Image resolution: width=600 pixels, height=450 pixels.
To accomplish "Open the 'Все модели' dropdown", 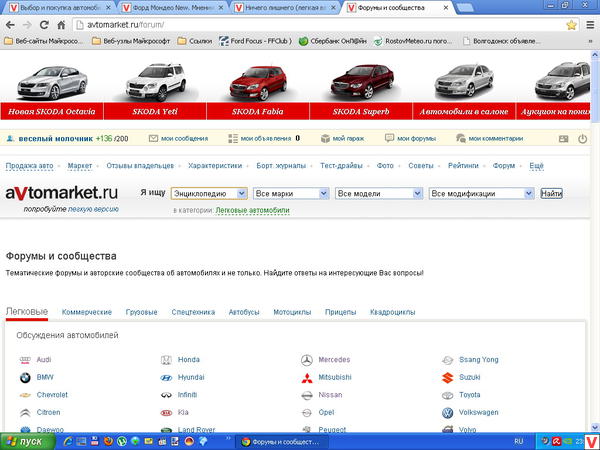I will [x=379, y=194].
